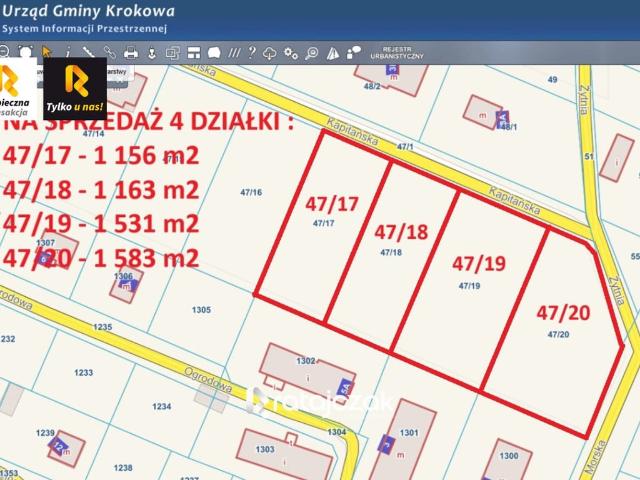Click the cloud icon in toolbar
Viewport: 640px width, 480px height.
pyautogui.click(x=270, y=51)
